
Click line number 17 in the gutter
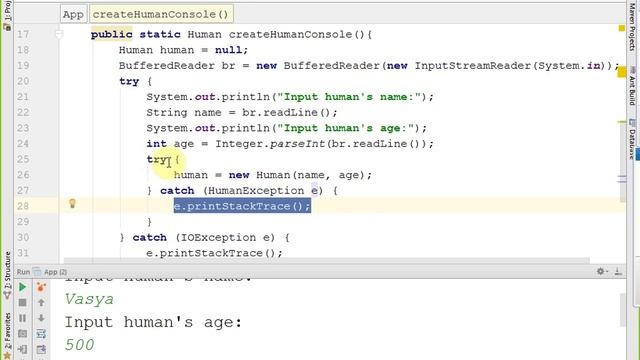pyautogui.click(x=23, y=34)
